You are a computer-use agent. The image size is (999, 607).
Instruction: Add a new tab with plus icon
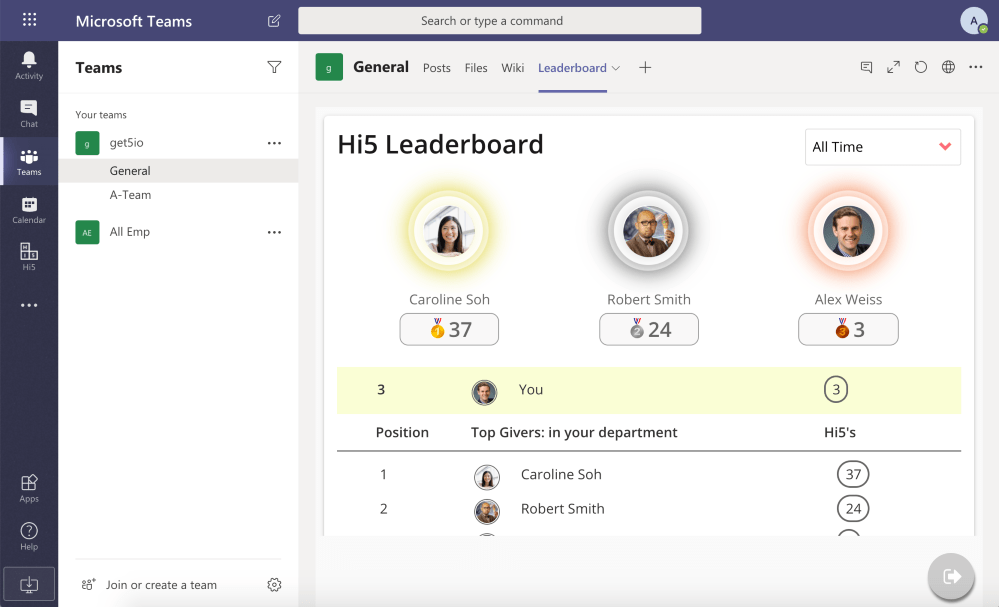point(645,68)
